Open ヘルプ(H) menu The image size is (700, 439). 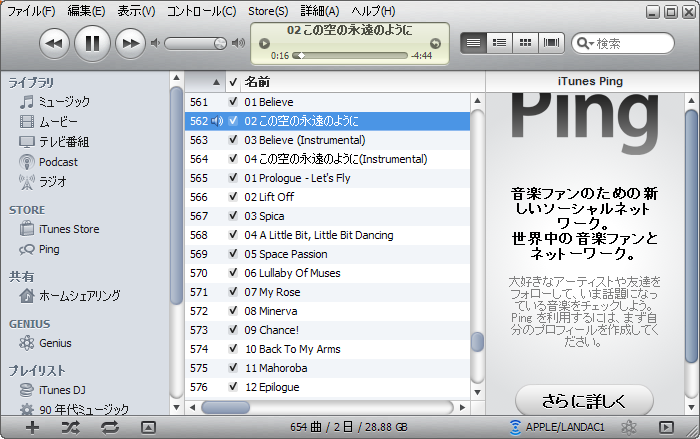coord(373,11)
